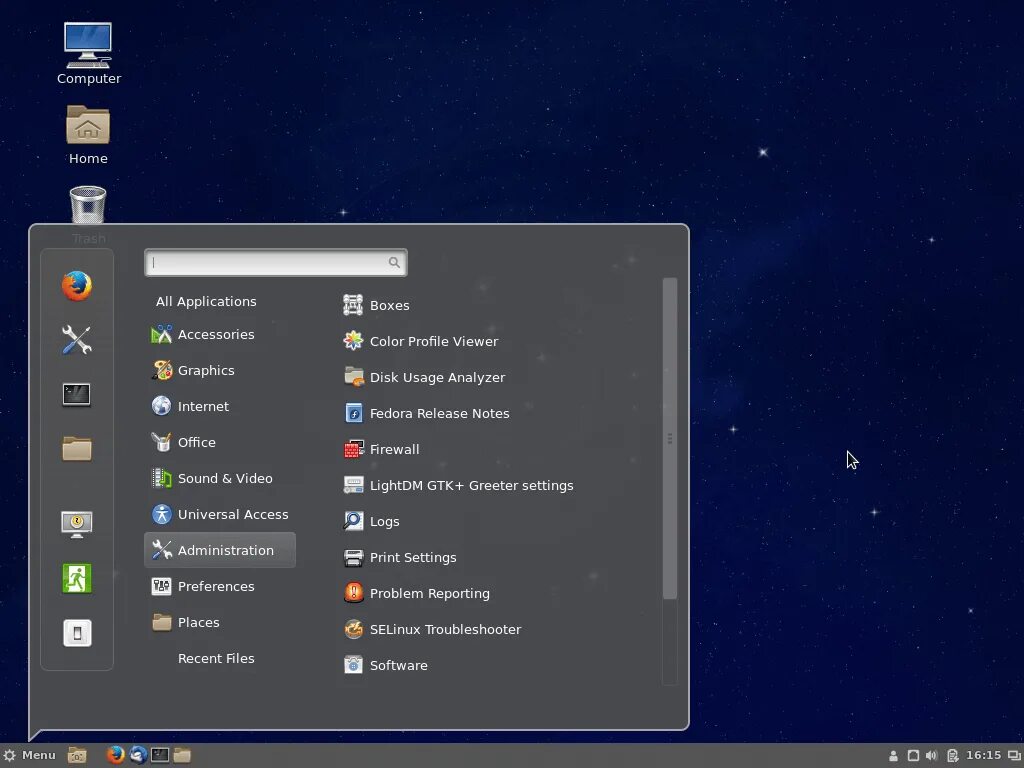Select Universal Access category

219,514
